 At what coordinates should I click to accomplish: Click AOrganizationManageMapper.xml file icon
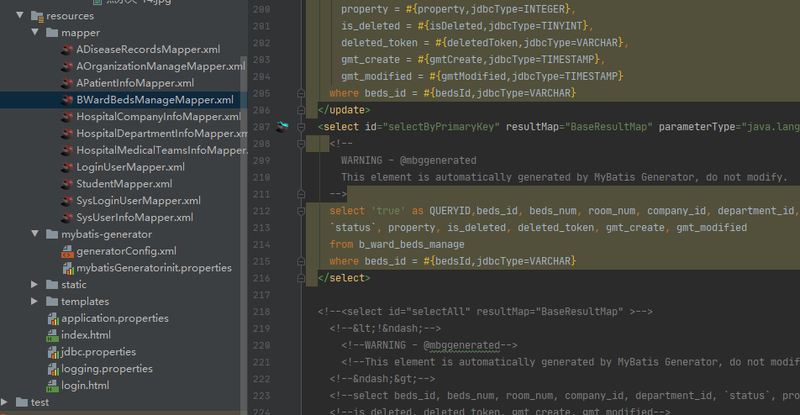point(67,66)
